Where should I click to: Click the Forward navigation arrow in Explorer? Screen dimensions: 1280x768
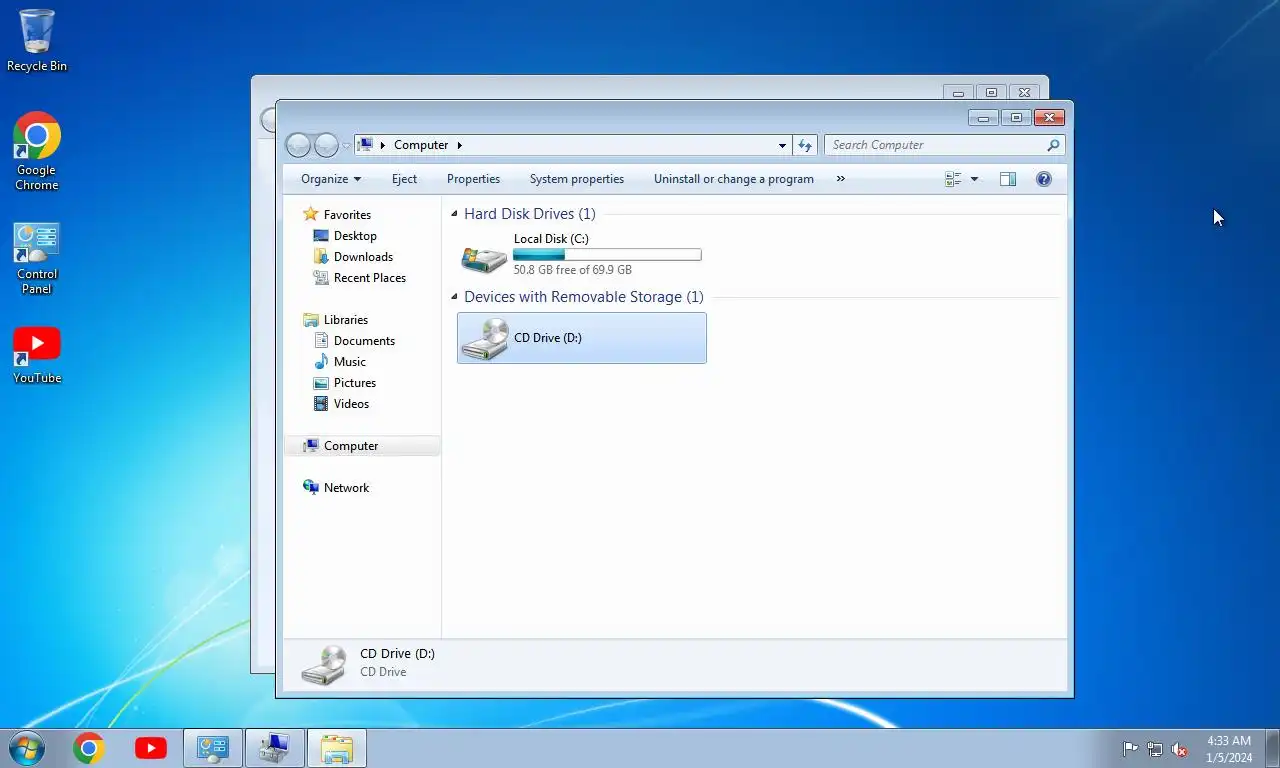[x=326, y=145]
